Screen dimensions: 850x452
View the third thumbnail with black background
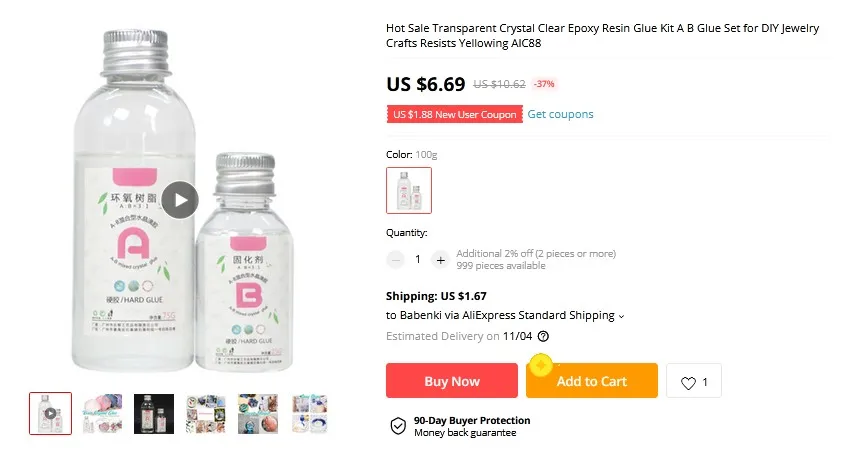154,413
